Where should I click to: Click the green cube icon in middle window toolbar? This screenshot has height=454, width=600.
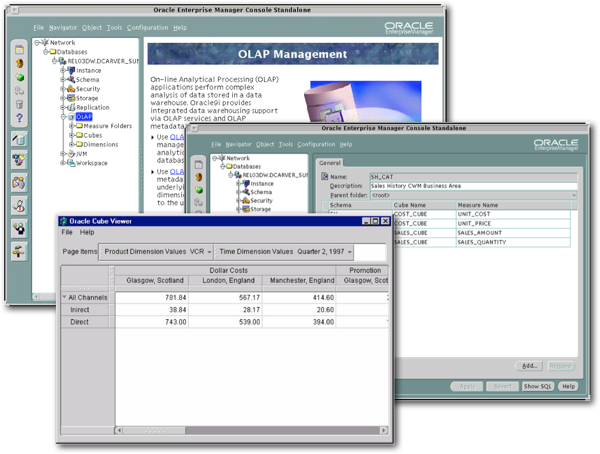click(199, 190)
